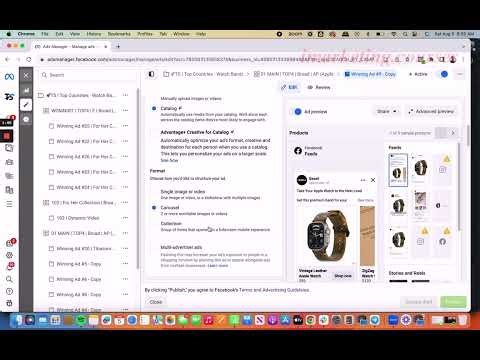Select the Catalog radio option

point(154,108)
